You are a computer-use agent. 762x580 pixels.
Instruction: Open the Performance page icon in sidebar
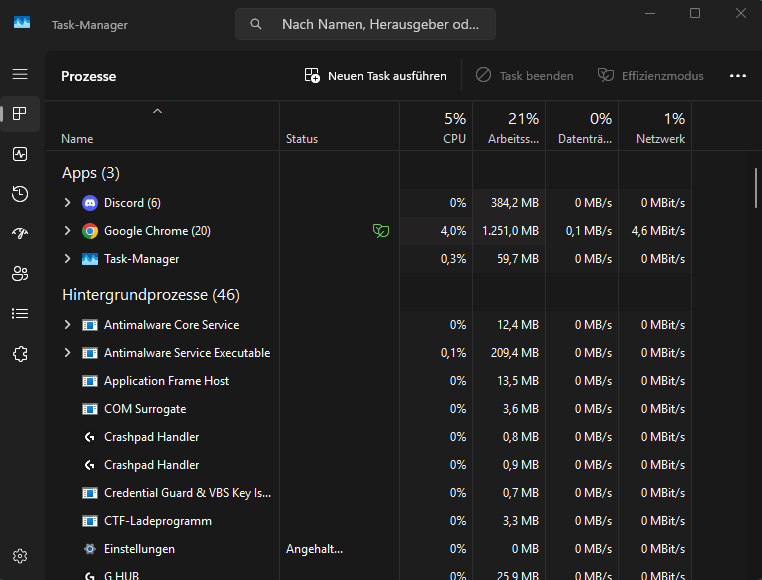[20, 154]
